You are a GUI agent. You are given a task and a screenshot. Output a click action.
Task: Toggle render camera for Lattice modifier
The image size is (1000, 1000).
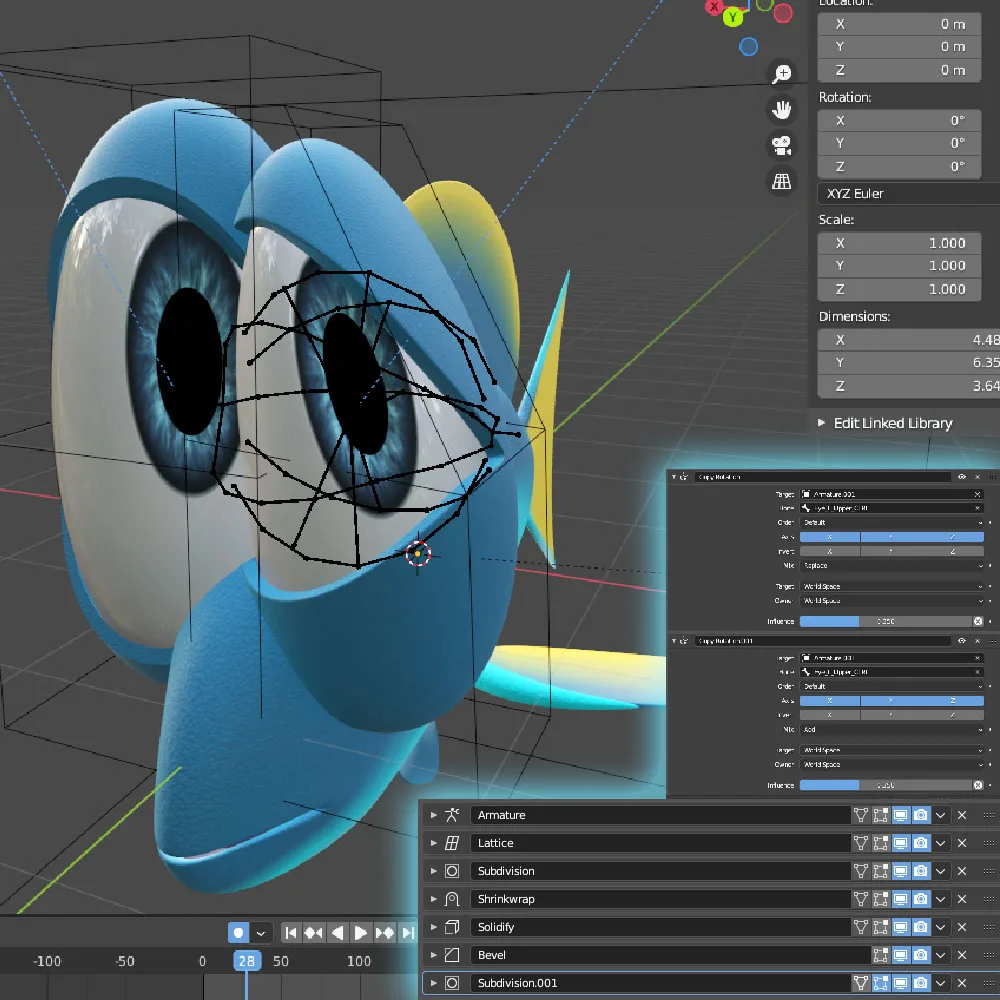coord(921,843)
